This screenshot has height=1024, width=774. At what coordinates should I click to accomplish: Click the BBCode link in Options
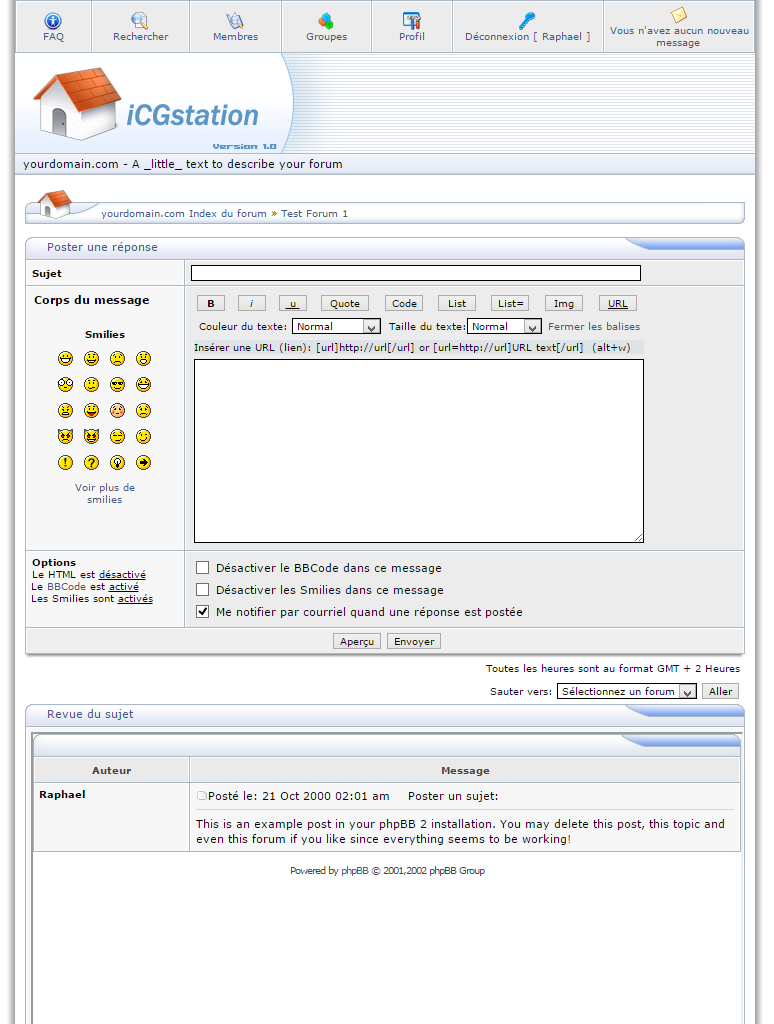point(67,586)
